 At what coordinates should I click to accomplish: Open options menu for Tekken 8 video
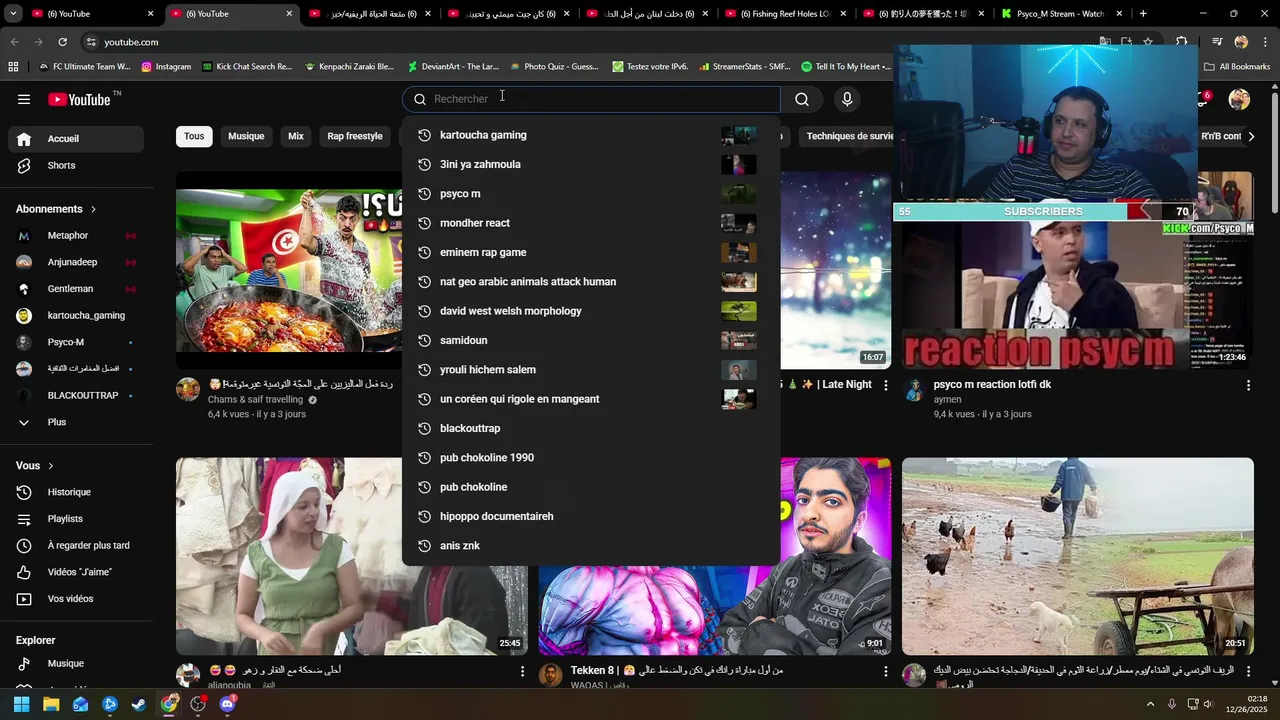(885, 672)
